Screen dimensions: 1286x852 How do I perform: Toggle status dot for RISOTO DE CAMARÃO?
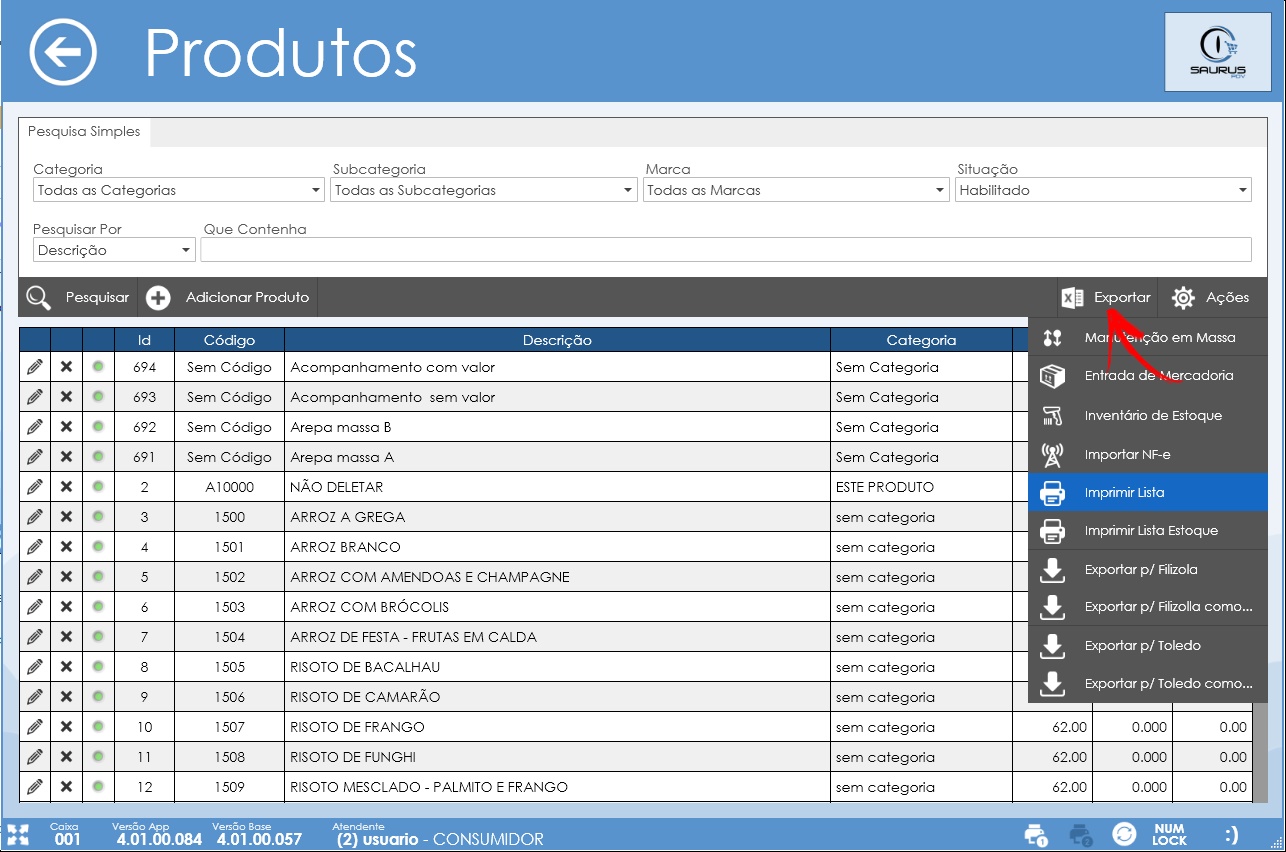coord(98,697)
